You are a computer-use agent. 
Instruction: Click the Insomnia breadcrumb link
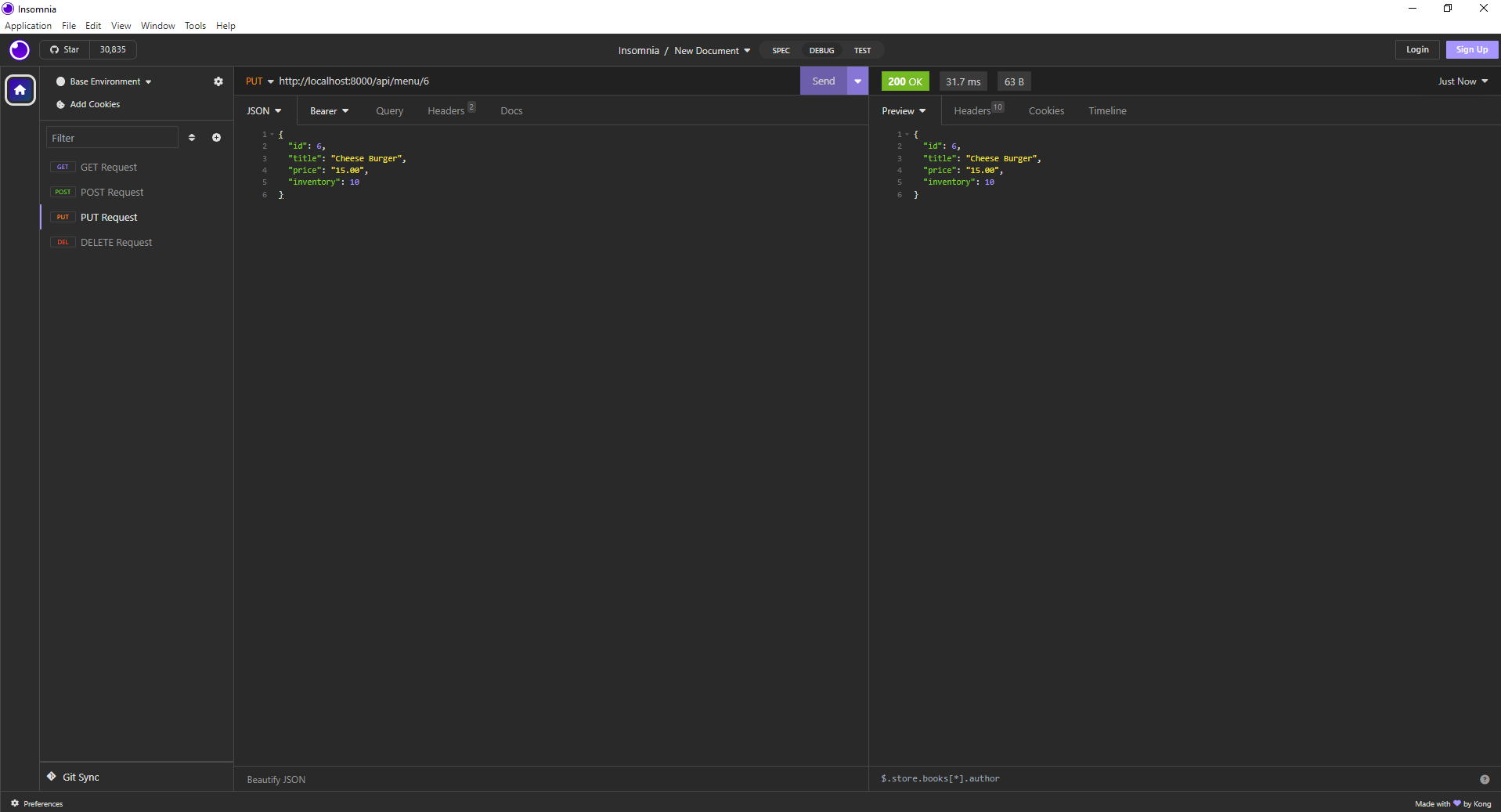click(638, 51)
